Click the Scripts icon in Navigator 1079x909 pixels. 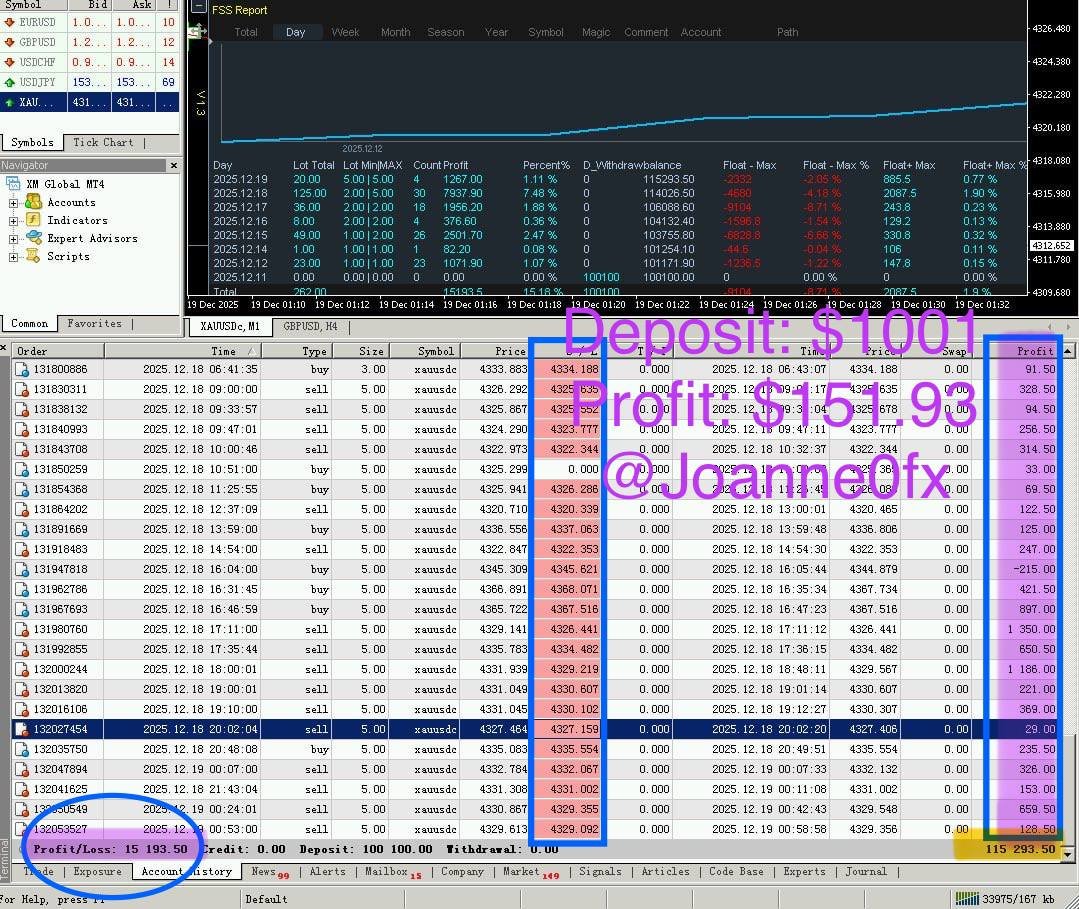33,255
